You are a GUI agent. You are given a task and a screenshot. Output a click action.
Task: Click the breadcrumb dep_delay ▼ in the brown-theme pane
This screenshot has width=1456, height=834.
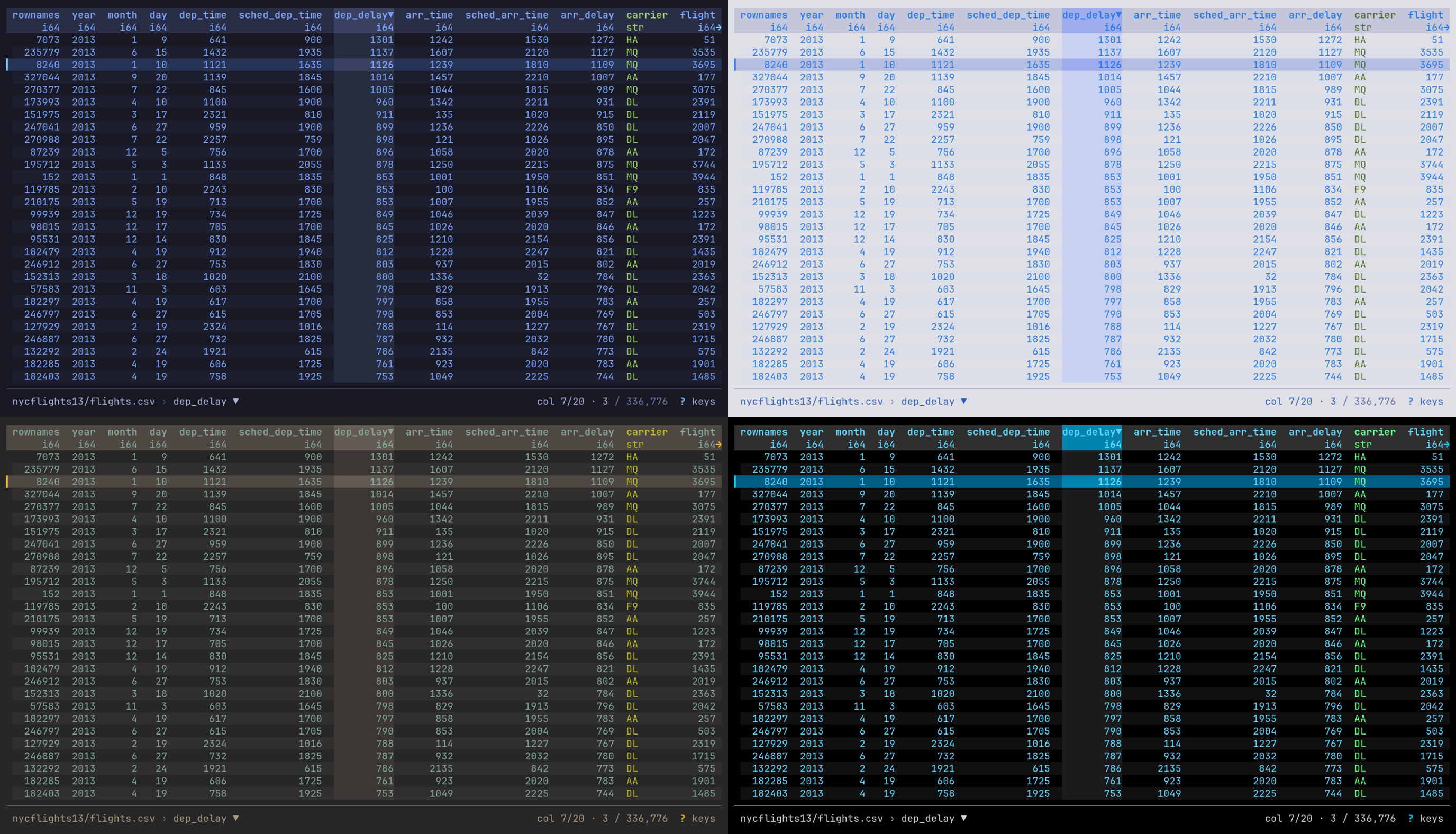click(206, 819)
